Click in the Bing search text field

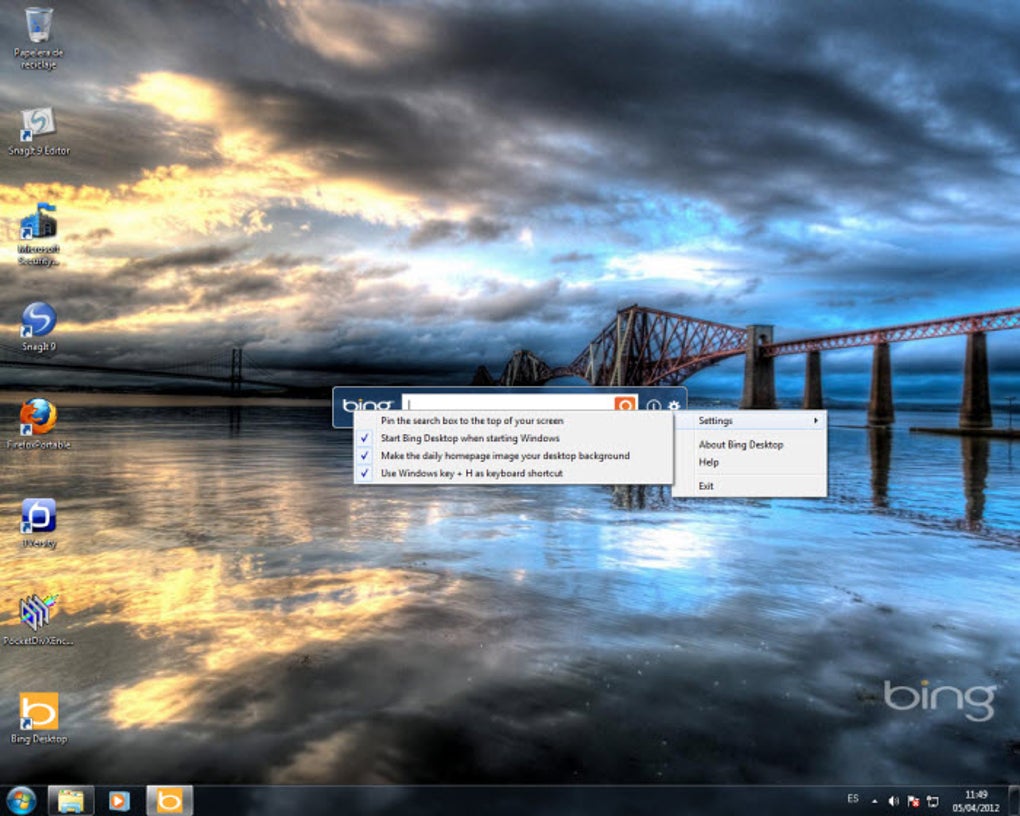[x=508, y=404]
